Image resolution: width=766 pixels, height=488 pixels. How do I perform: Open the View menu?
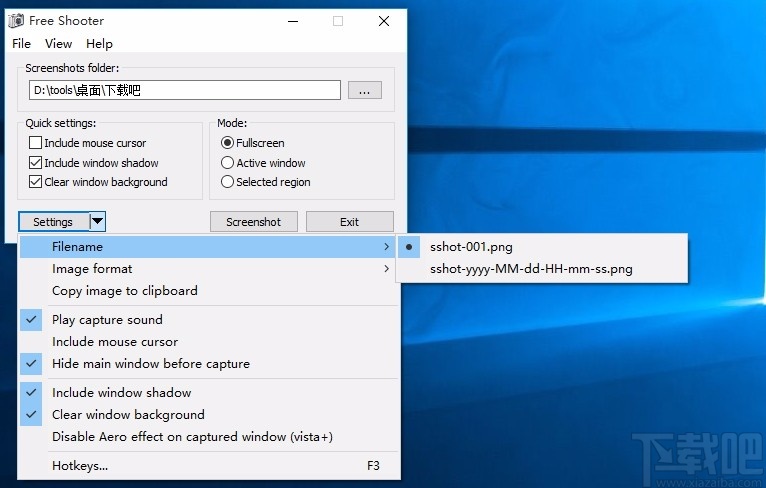(x=59, y=43)
